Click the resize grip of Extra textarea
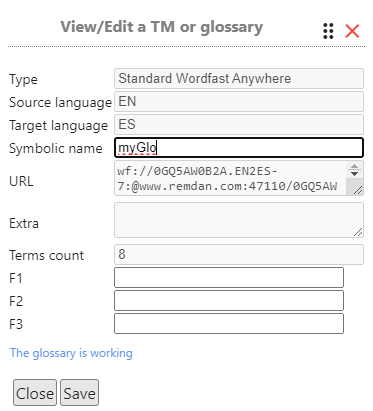373x411 pixels. click(x=358, y=232)
